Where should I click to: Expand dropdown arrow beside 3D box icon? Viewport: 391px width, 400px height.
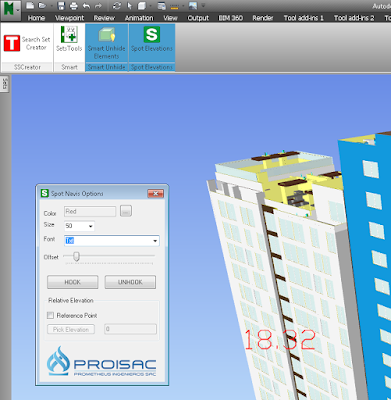tap(151, 6)
